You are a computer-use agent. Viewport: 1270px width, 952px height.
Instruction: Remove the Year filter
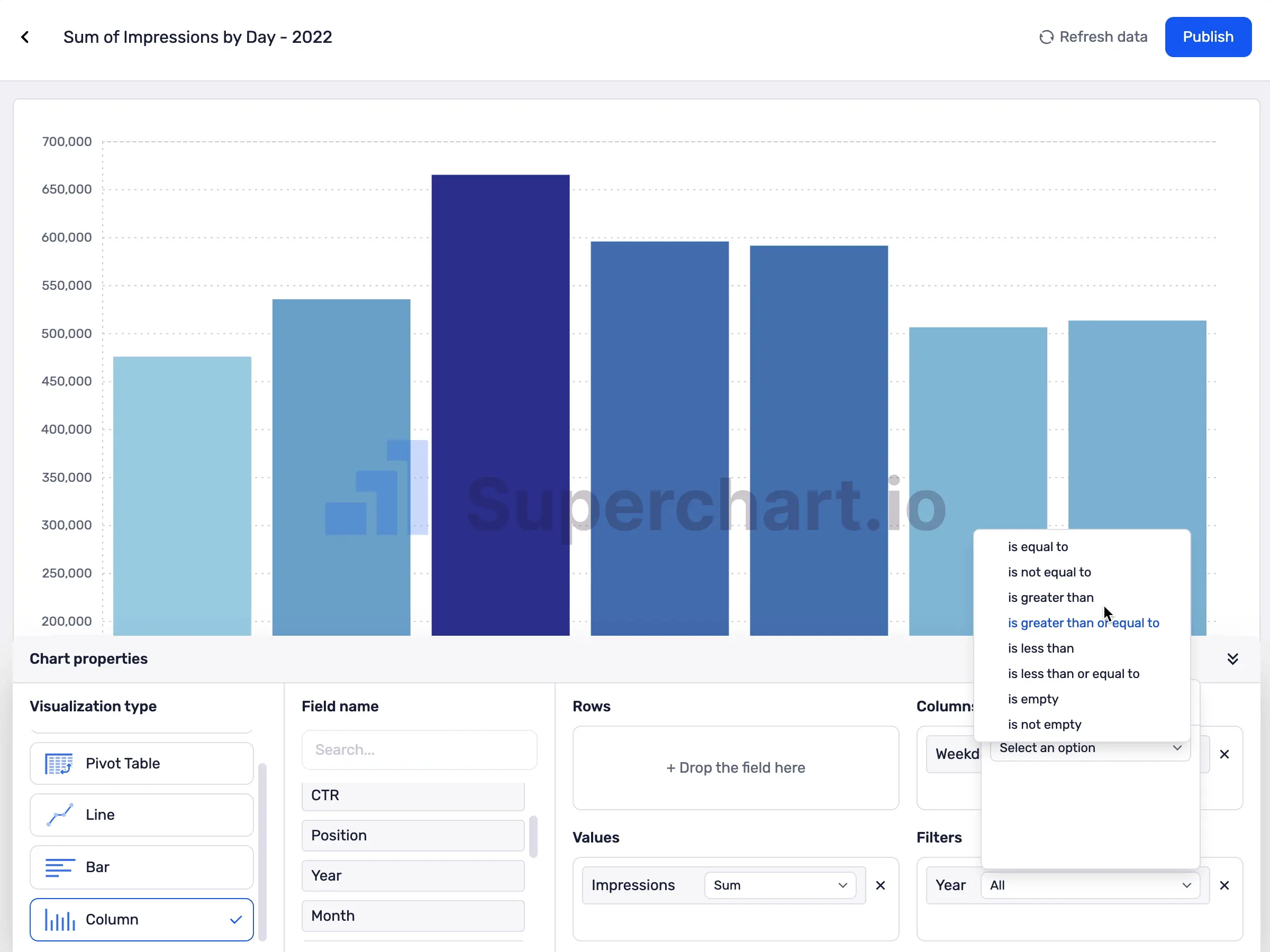point(1224,885)
